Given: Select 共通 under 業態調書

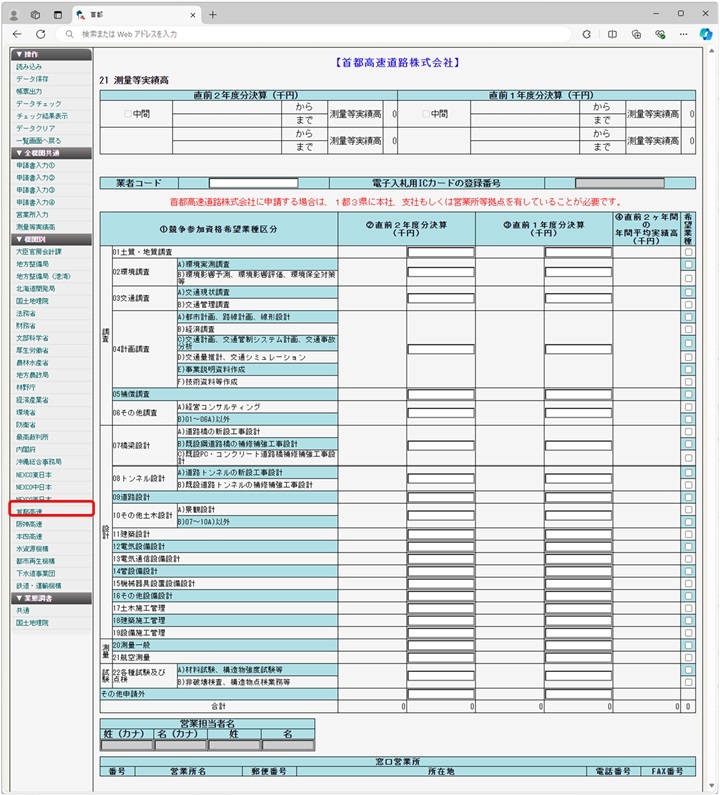Looking at the screenshot, I should click(23, 610).
